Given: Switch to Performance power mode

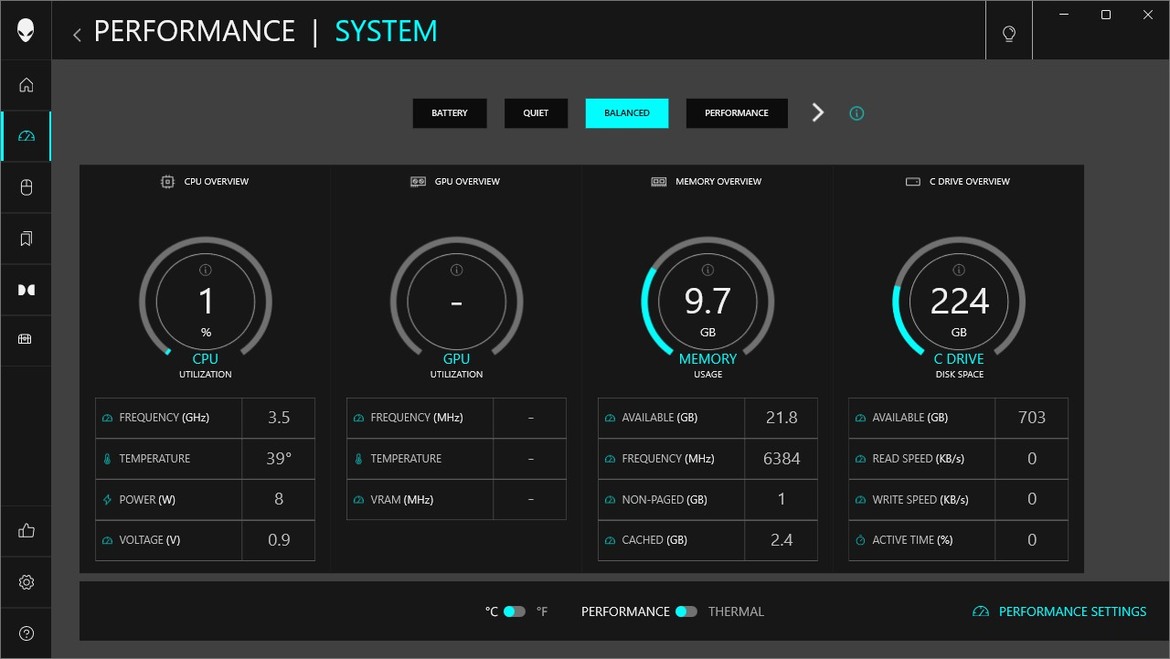Looking at the screenshot, I should [x=736, y=113].
